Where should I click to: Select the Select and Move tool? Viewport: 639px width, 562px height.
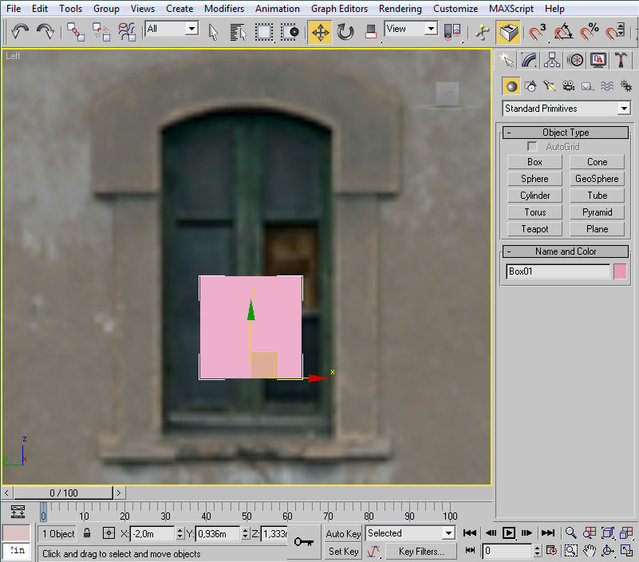click(320, 31)
